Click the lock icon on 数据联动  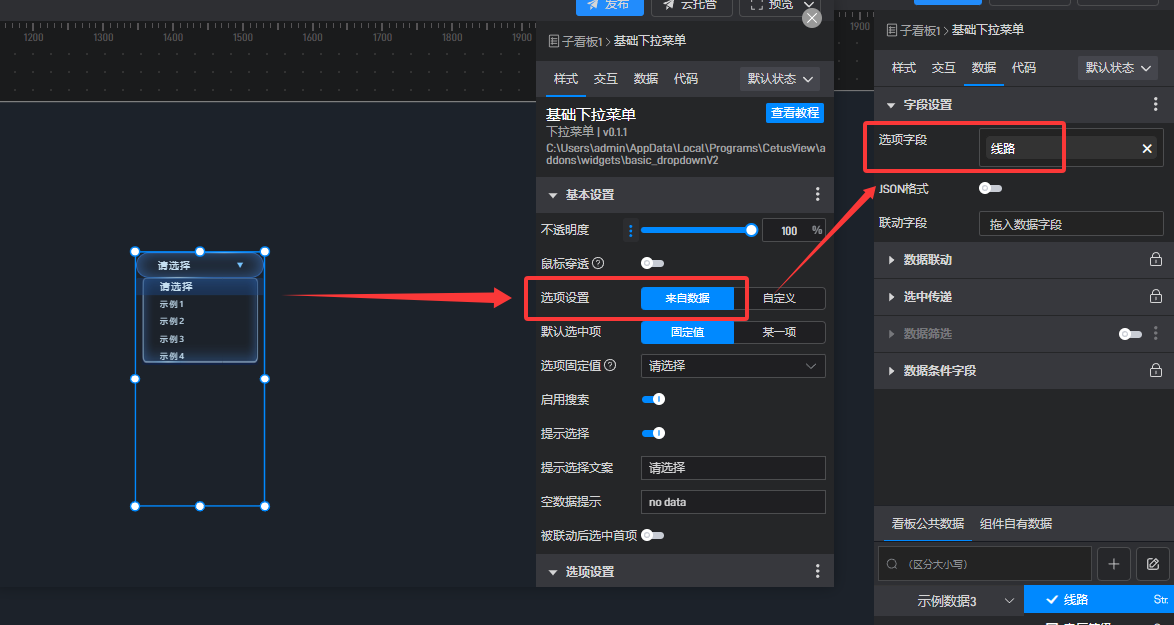click(1155, 260)
